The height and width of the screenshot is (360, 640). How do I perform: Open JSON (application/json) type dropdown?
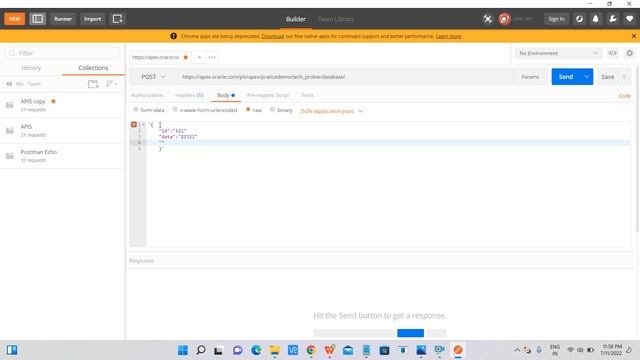coord(331,111)
